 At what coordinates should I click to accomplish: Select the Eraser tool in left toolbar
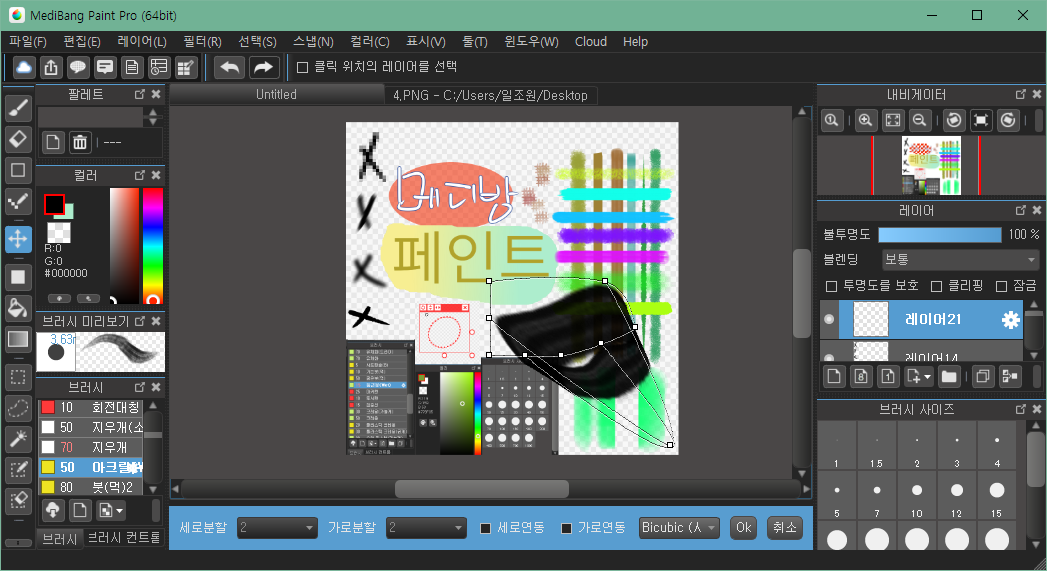click(x=18, y=139)
